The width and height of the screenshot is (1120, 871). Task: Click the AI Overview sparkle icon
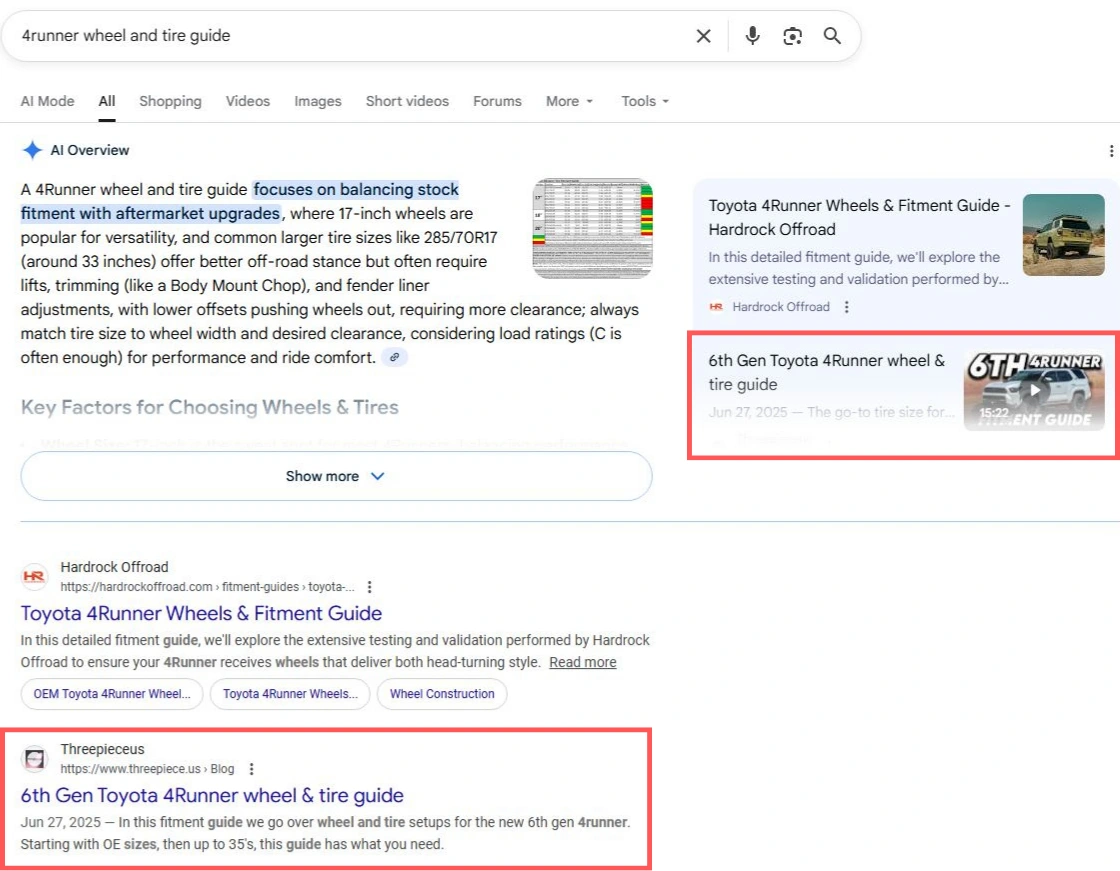coord(32,150)
